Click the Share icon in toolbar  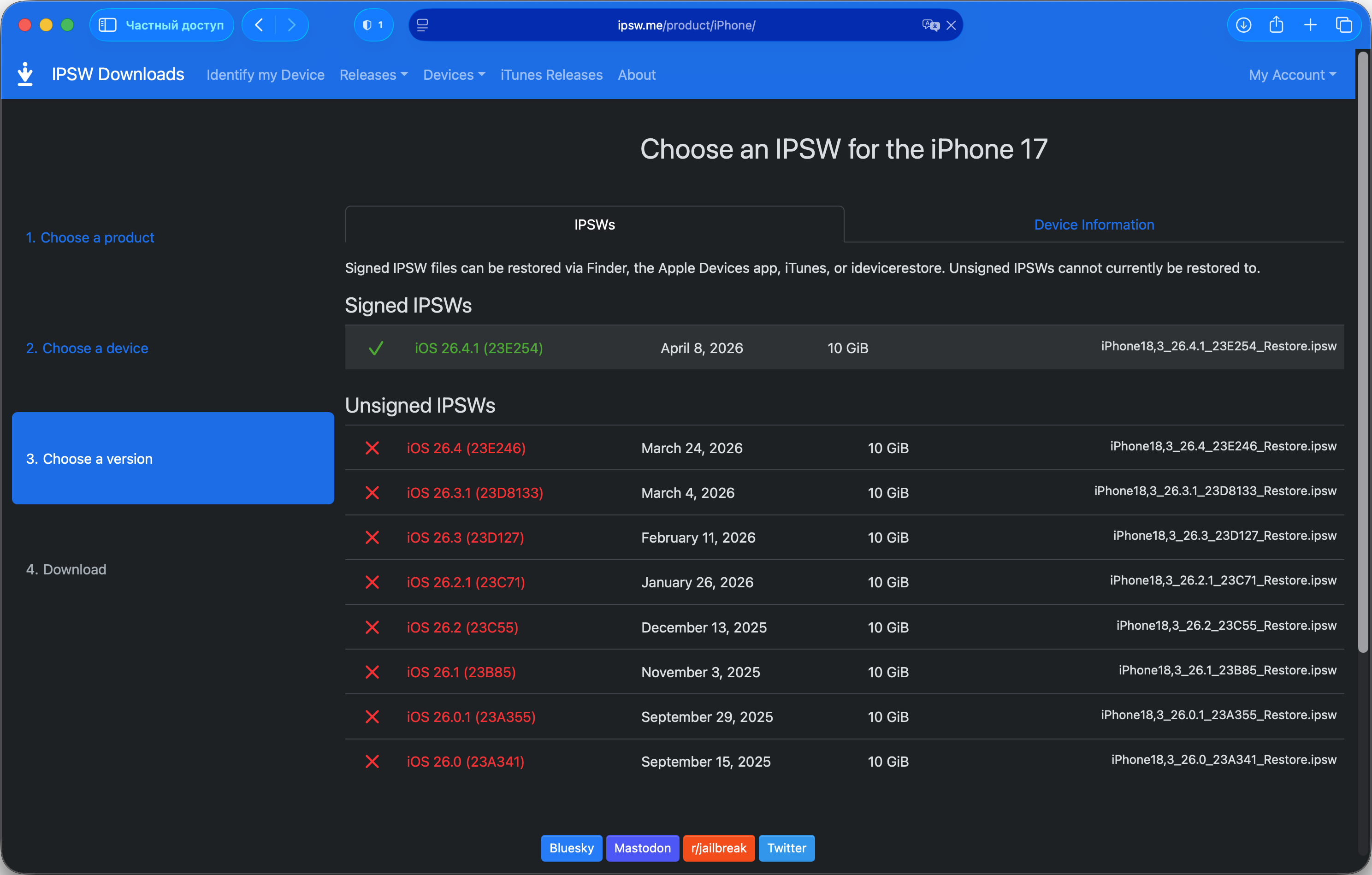pyautogui.click(x=1276, y=25)
